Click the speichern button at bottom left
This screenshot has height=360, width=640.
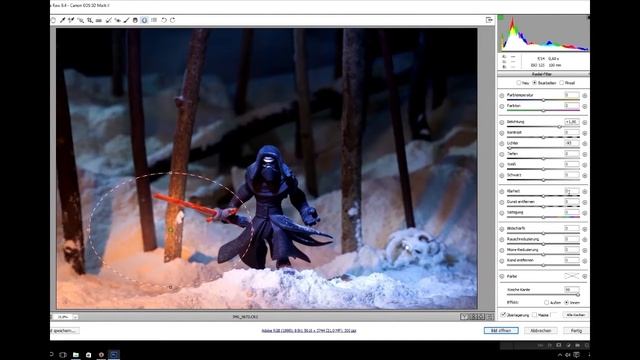pos(64,331)
